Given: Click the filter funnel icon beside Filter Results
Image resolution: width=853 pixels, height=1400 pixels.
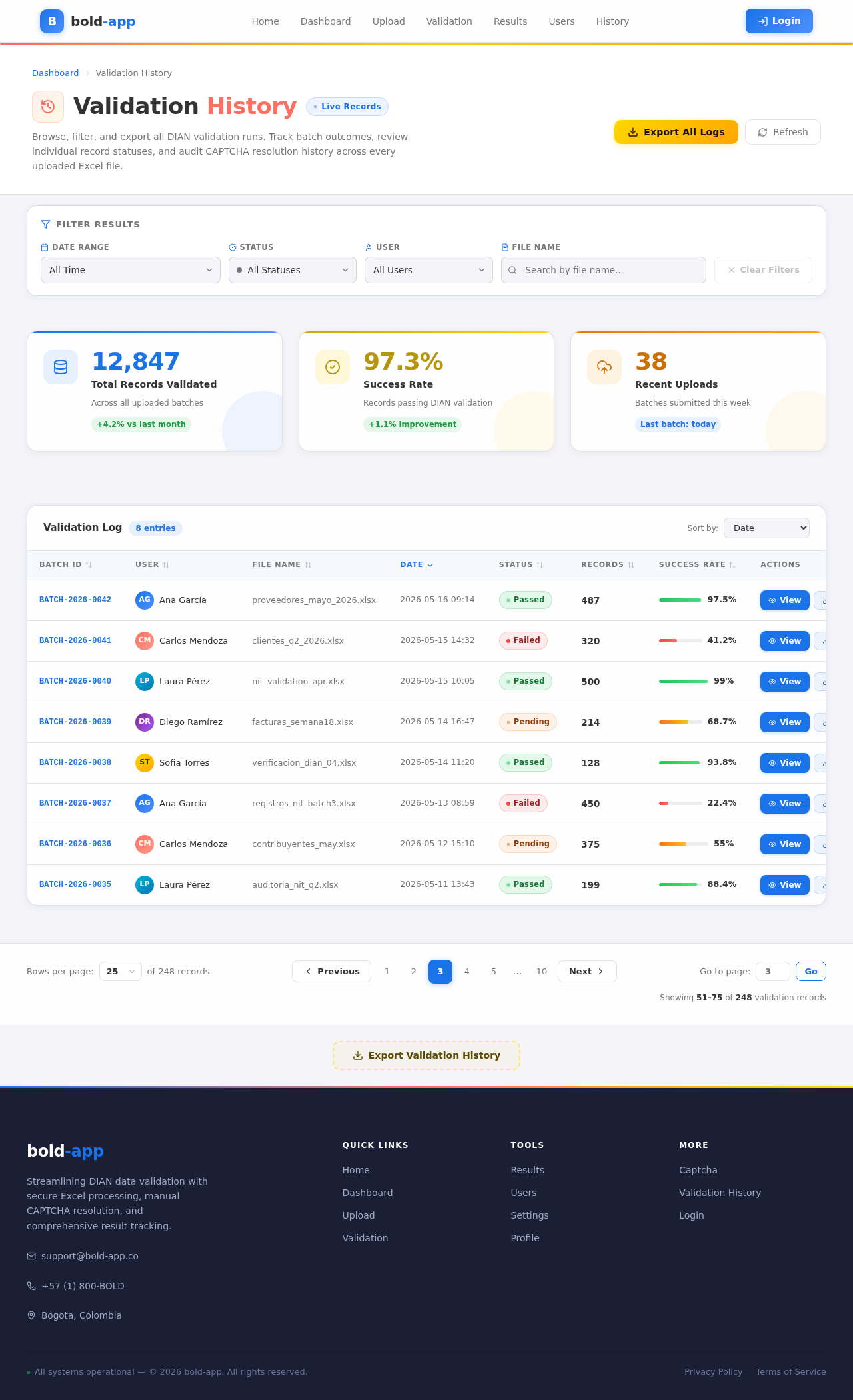Looking at the screenshot, I should coord(45,225).
